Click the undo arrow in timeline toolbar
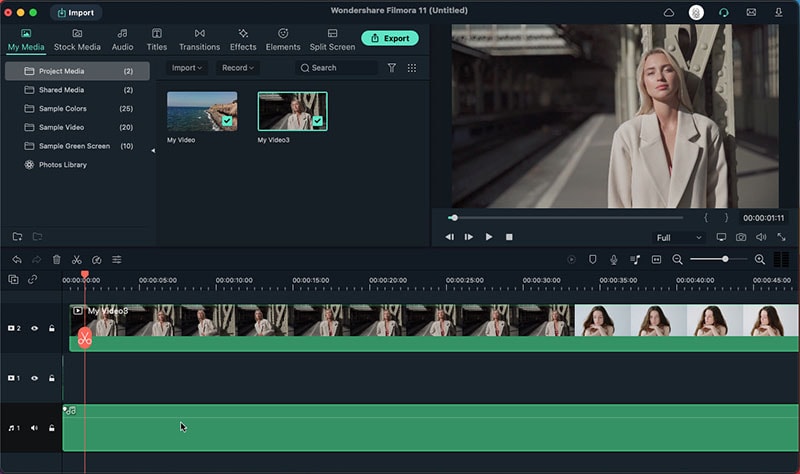The height and width of the screenshot is (474, 800). [17, 260]
